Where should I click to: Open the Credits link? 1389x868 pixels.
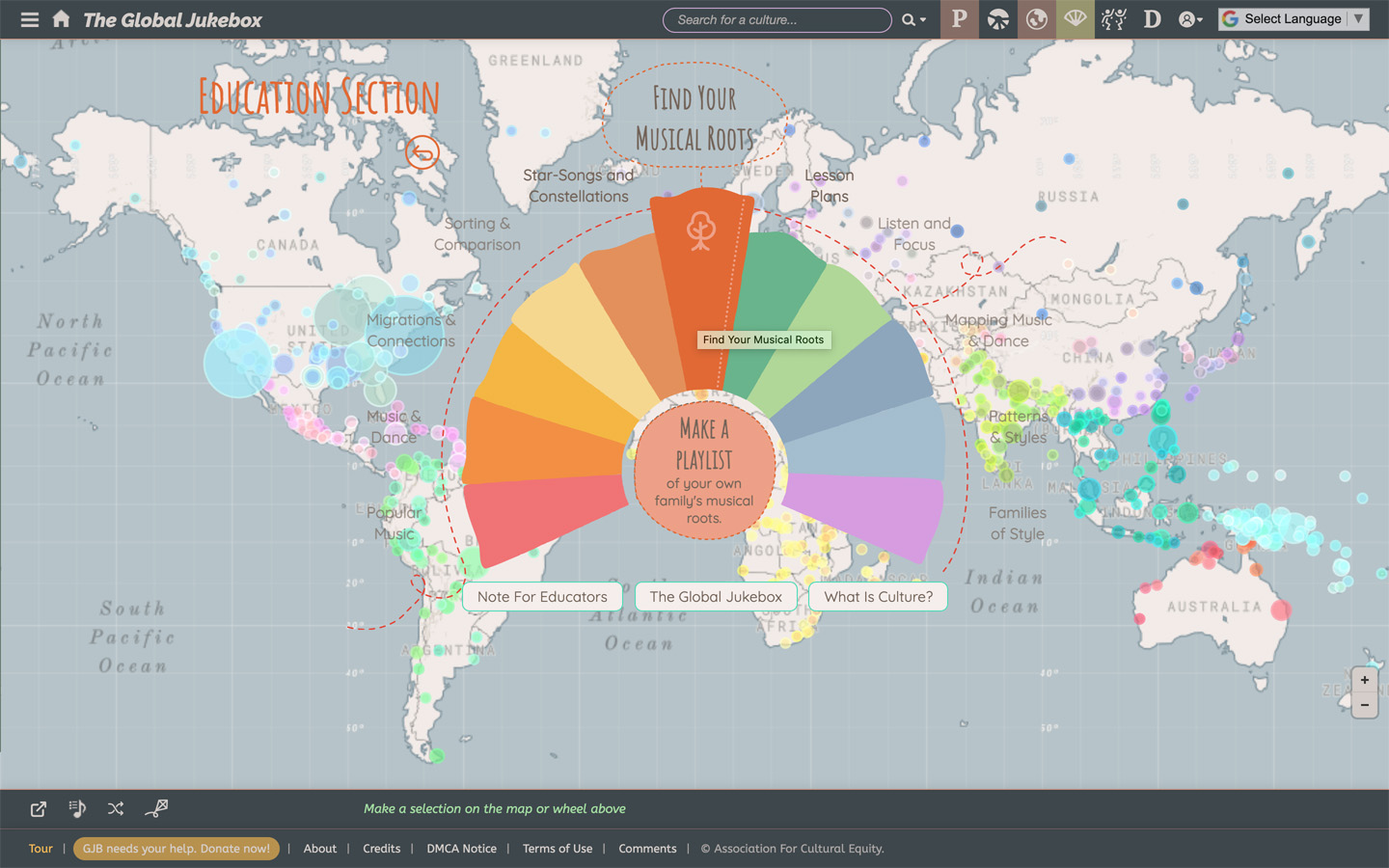click(382, 849)
